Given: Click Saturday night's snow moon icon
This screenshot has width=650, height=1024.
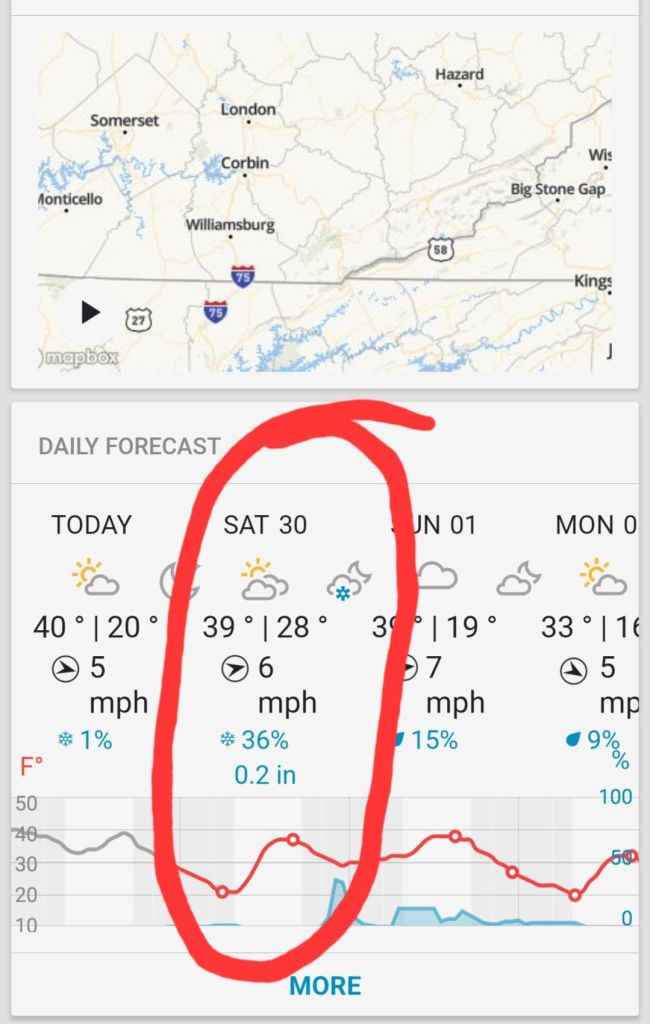Looking at the screenshot, I should (x=350, y=579).
